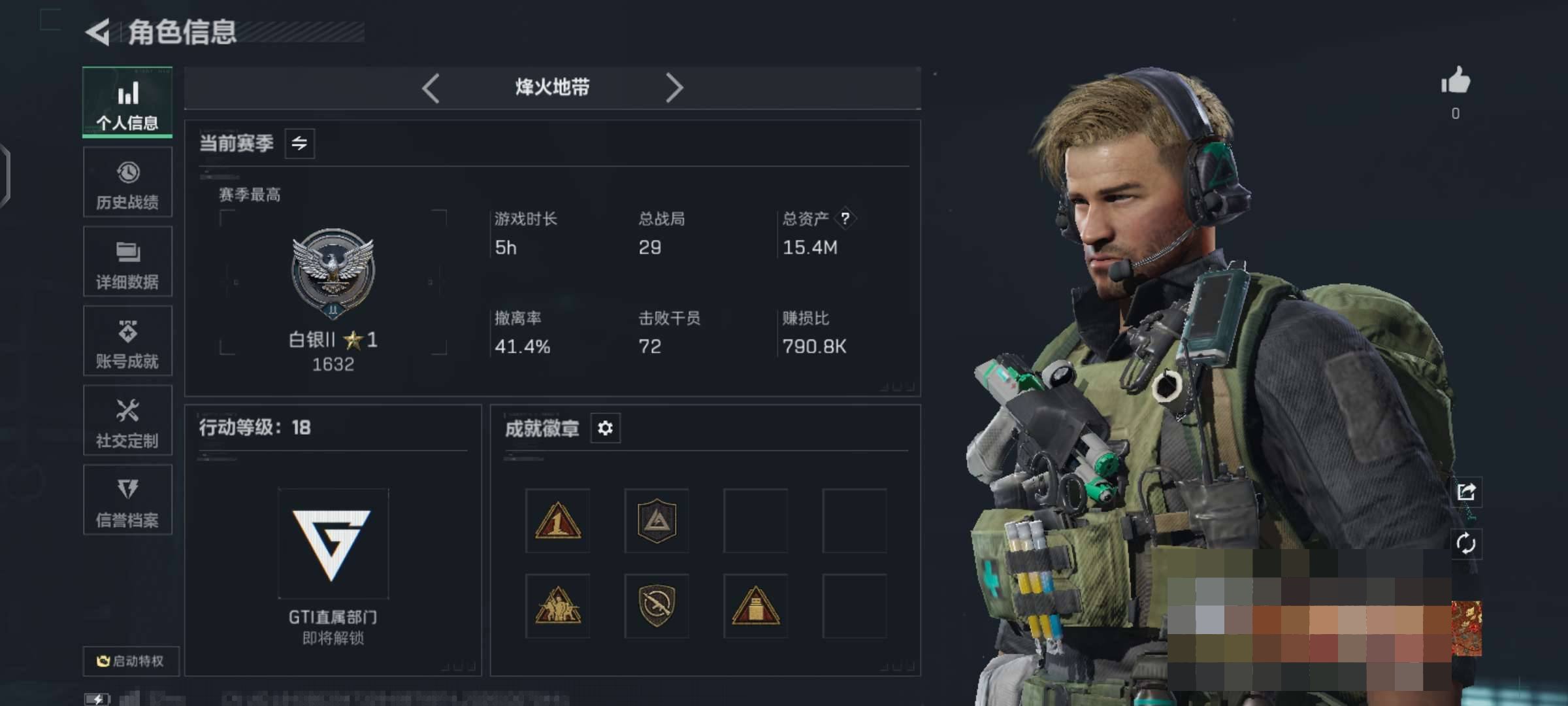
Task: Open the 详细数据 tab
Action: pos(127,261)
